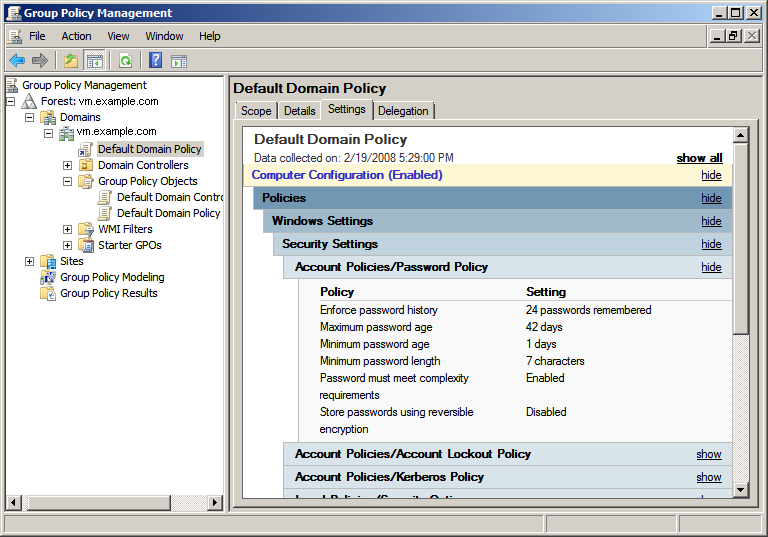
Task: Open the Help menu
Action: pos(210,36)
